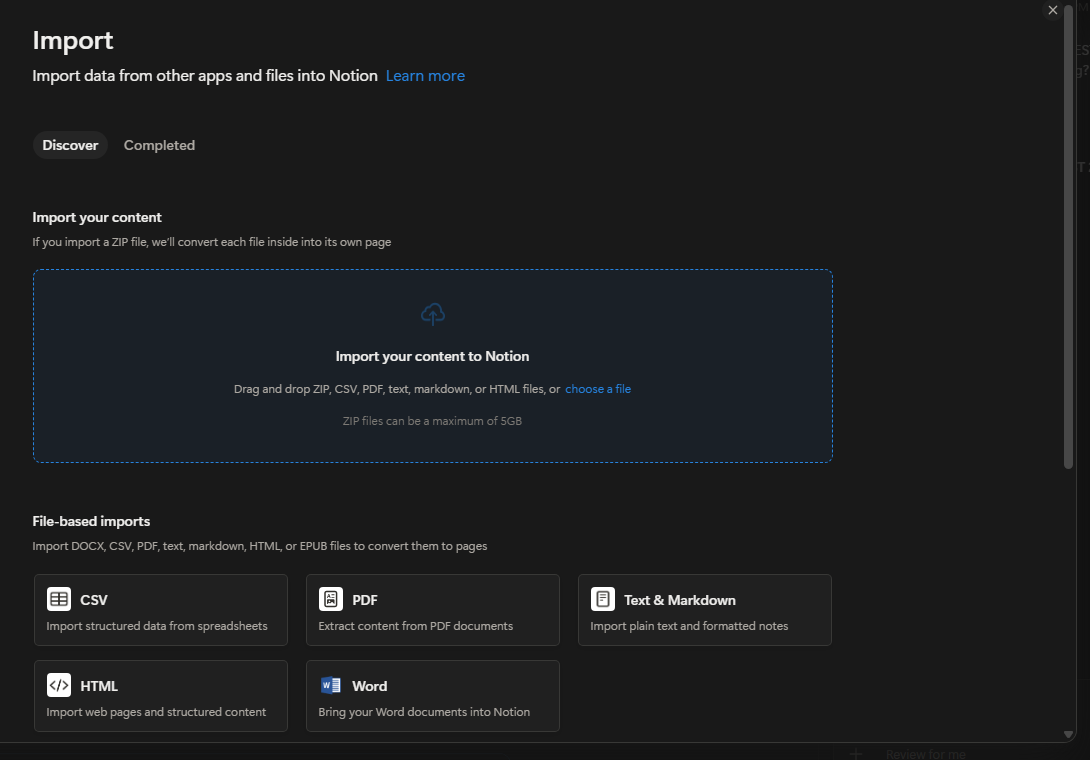Click the PDF document icon

pos(331,599)
